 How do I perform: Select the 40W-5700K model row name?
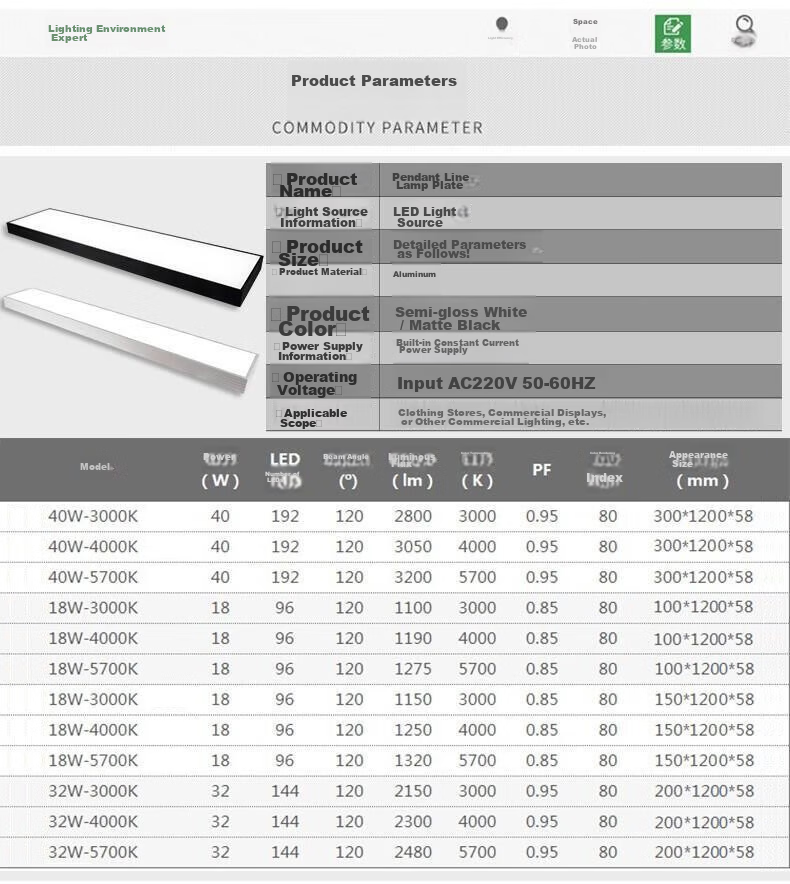(x=93, y=577)
